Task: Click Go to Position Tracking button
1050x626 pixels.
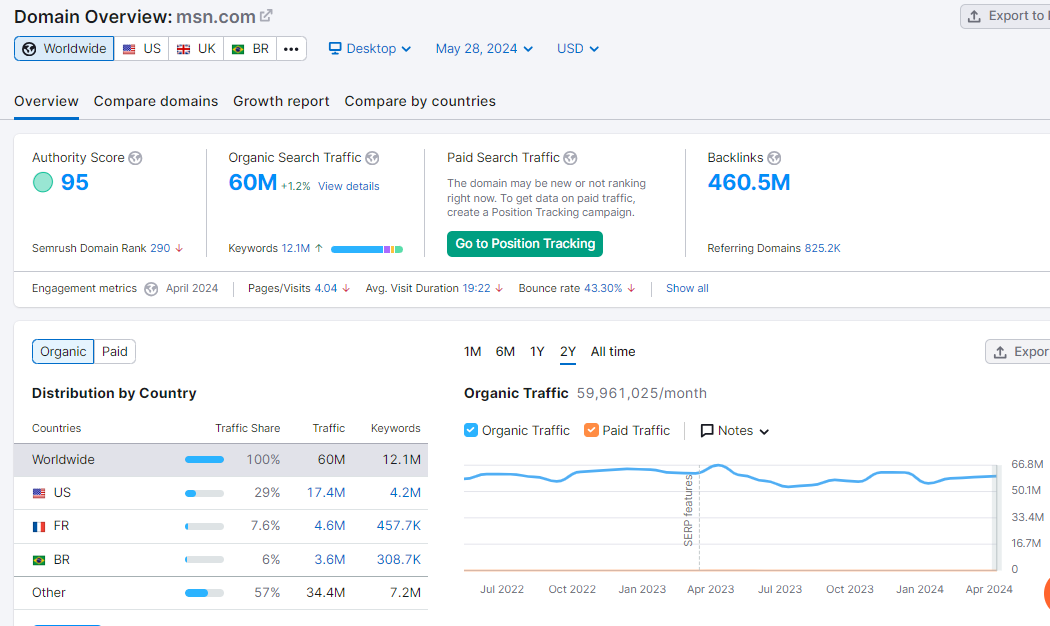Action: click(x=525, y=243)
